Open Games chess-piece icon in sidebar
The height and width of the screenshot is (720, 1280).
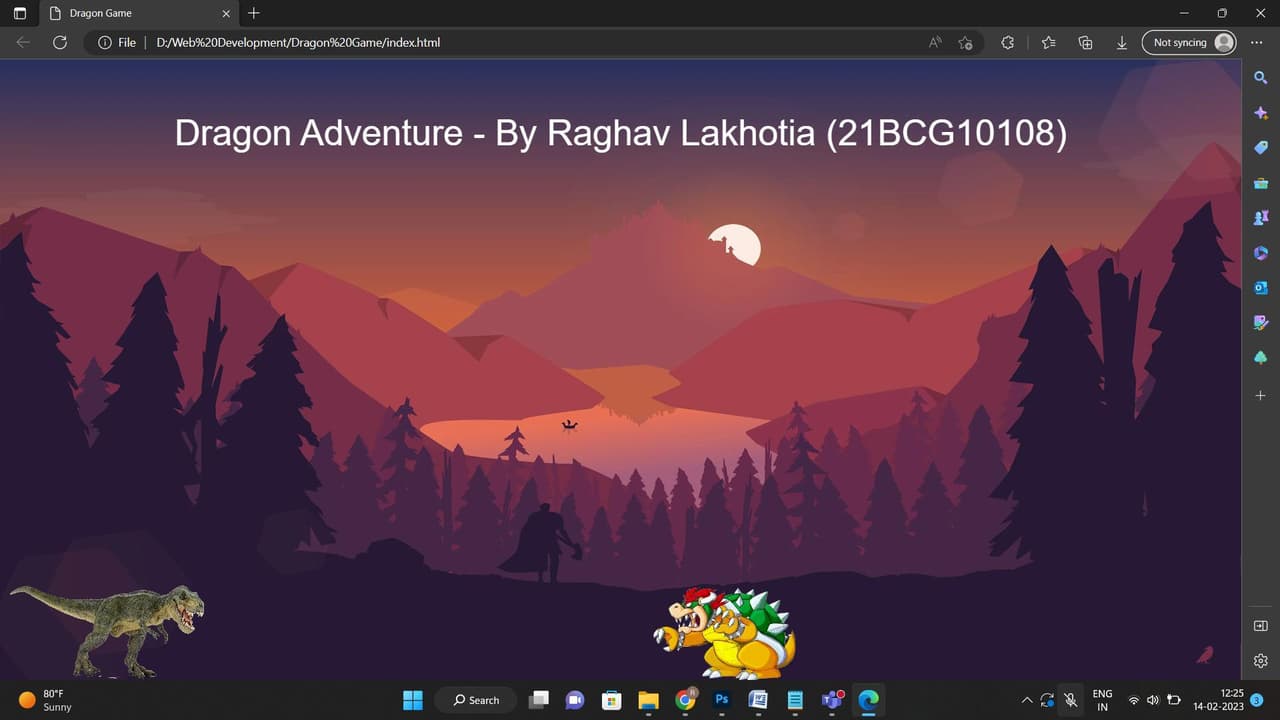tap(1260, 218)
